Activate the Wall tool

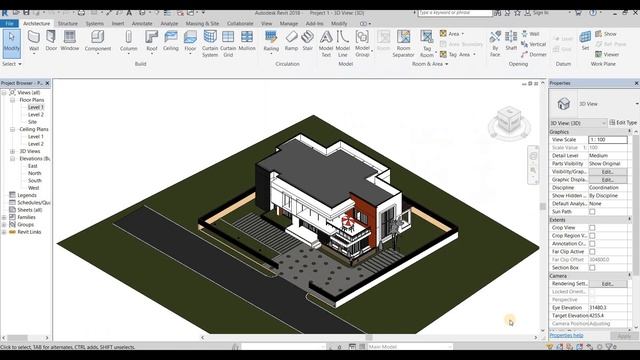[34, 42]
